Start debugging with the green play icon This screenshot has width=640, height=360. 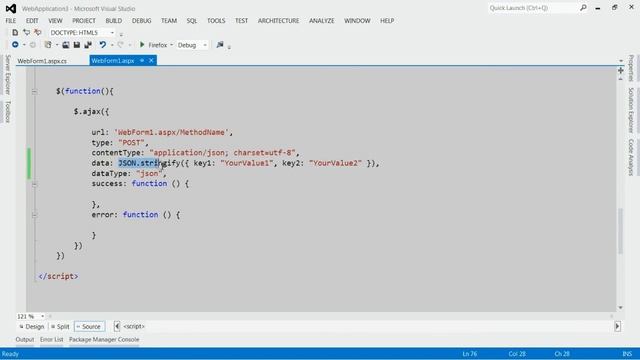coord(142,44)
